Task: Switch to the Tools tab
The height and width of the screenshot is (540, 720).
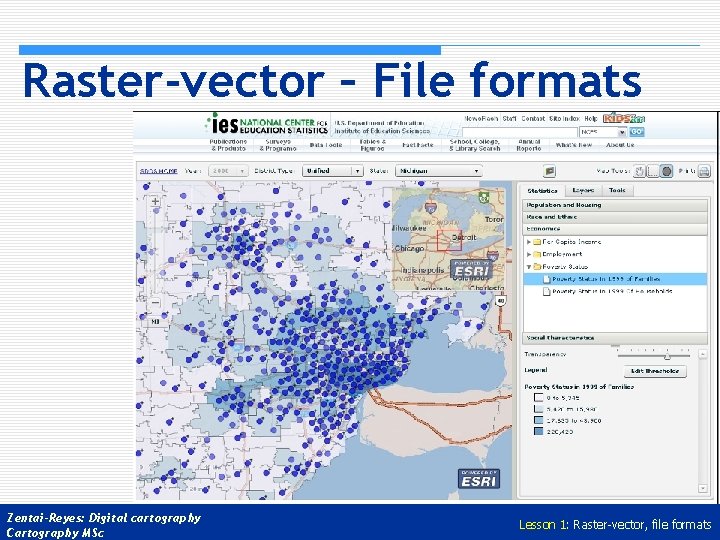Action: click(617, 190)
